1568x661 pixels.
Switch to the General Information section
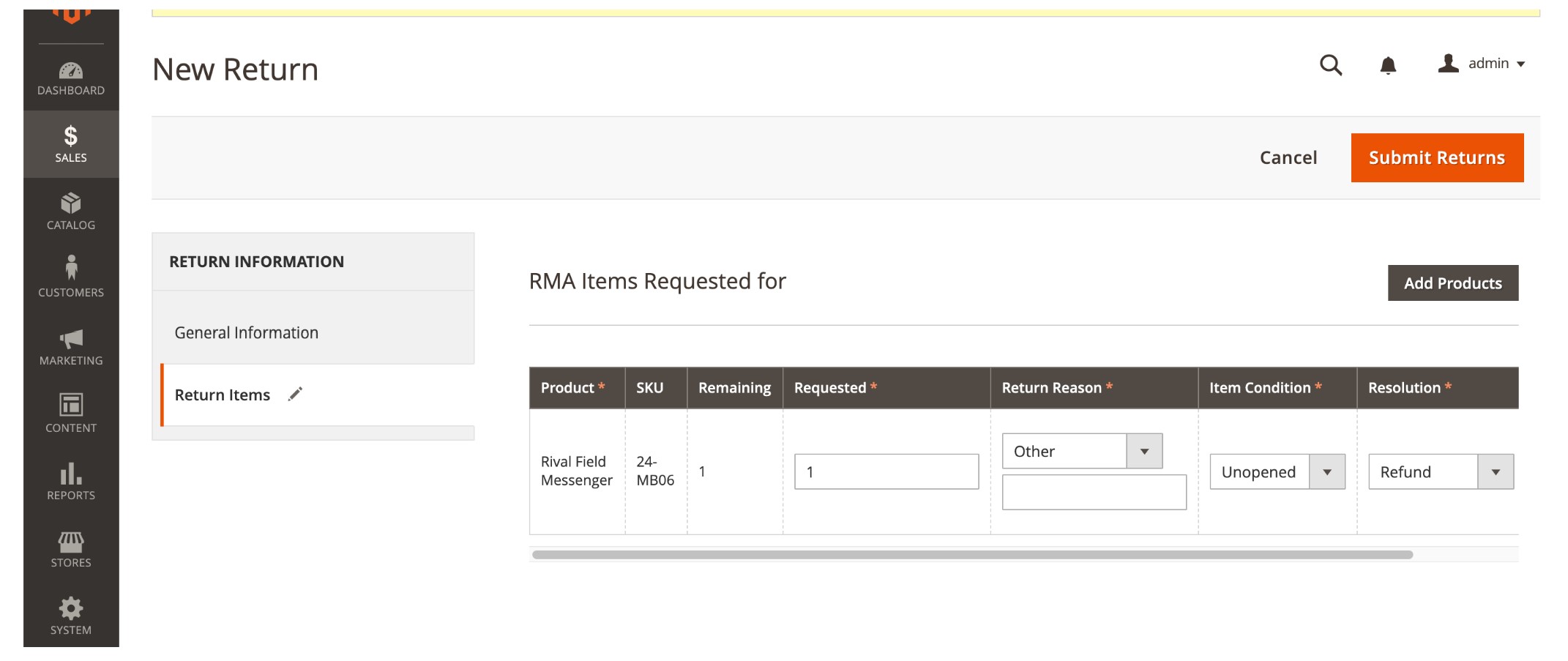[x=245, y=332]
